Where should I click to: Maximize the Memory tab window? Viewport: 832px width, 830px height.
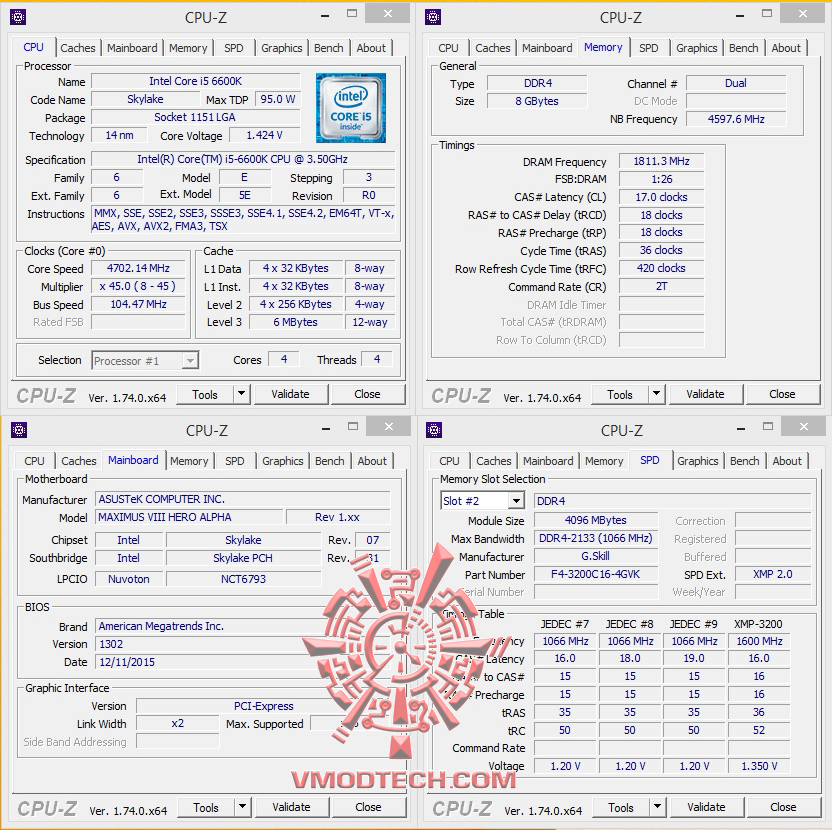point(767,14)
